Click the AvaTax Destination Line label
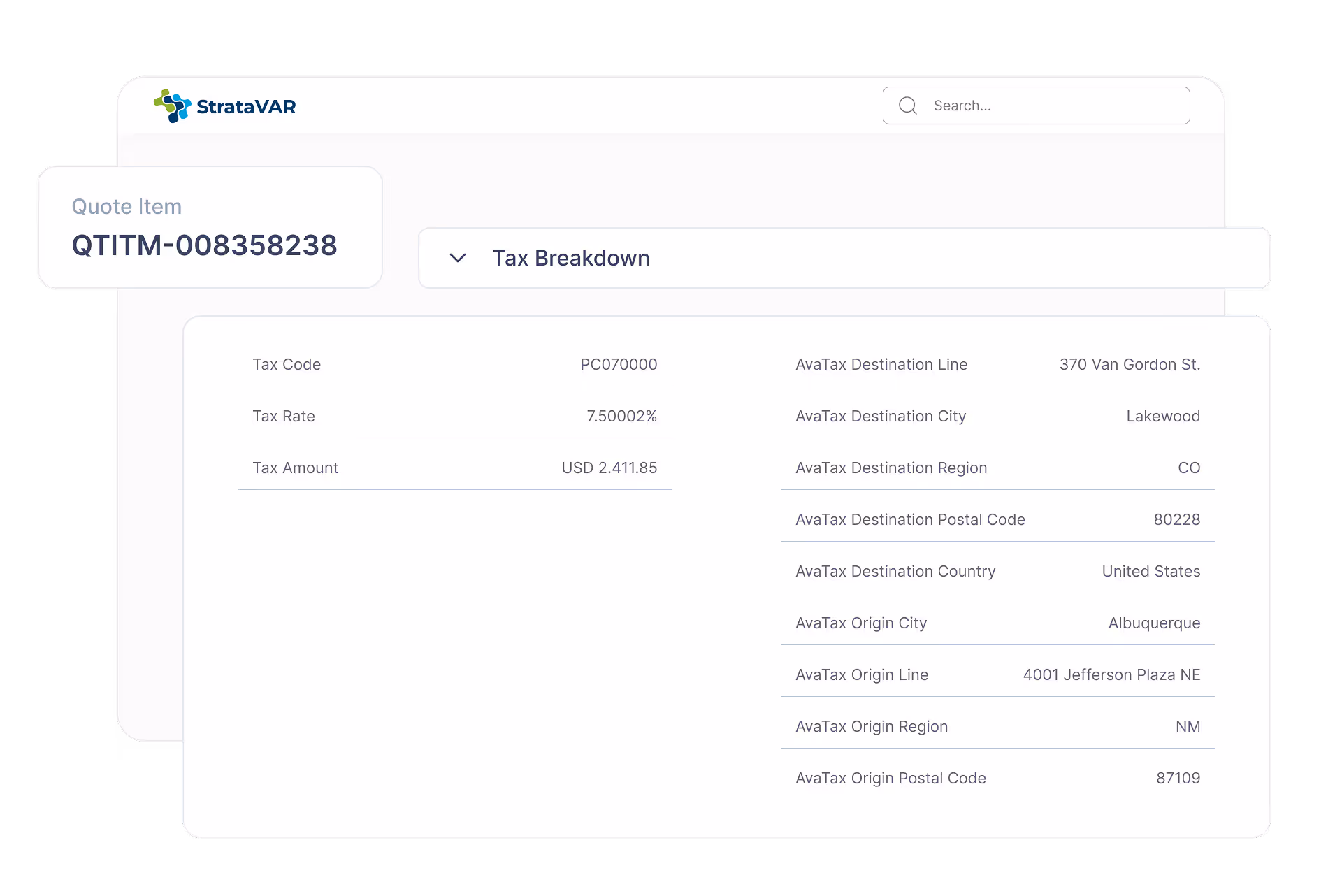The height and width of the screenshot is (896, 1342). pyautogui.click(x=881, y=364)
